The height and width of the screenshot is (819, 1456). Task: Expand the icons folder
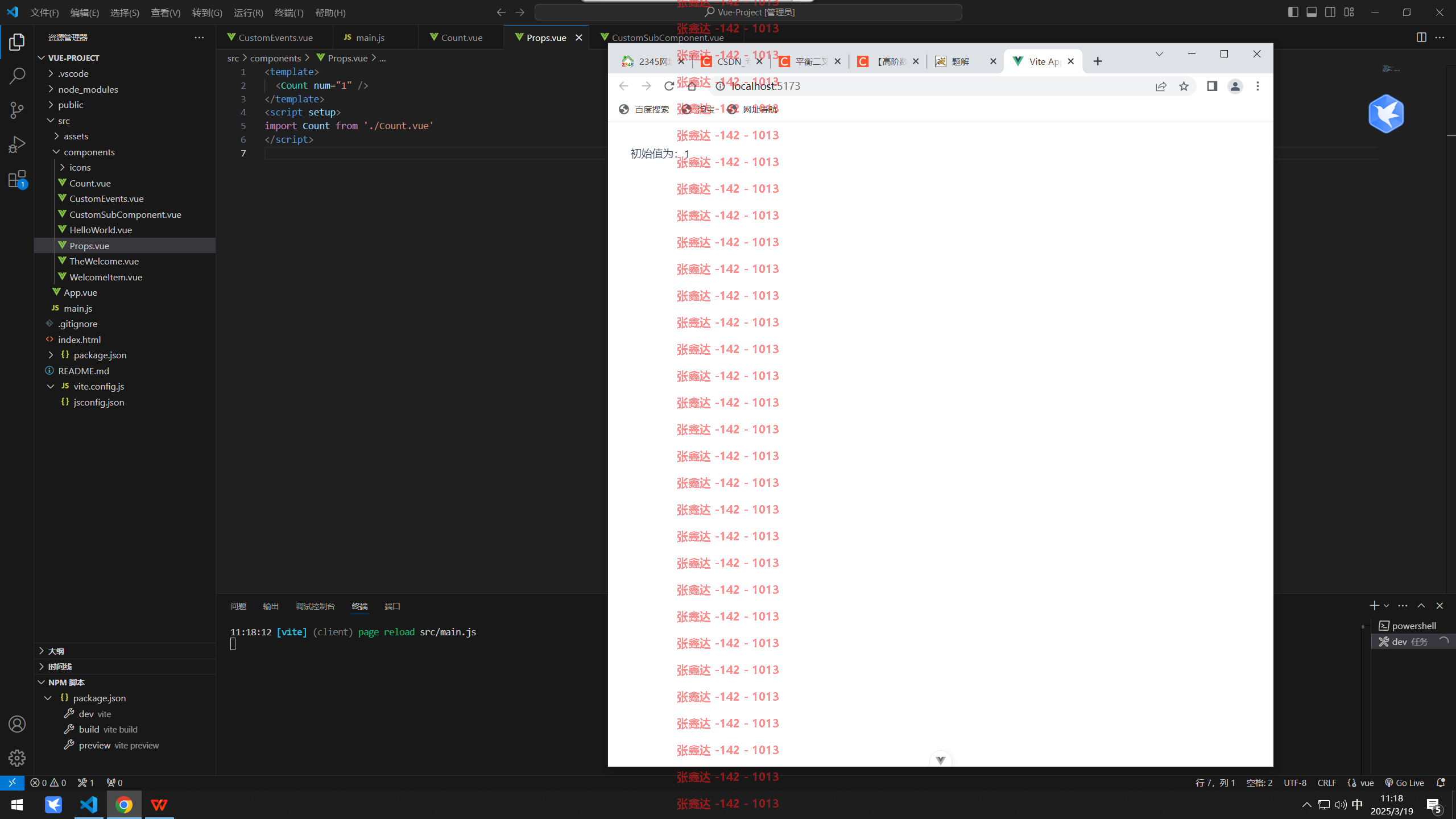tap(125, 167)
